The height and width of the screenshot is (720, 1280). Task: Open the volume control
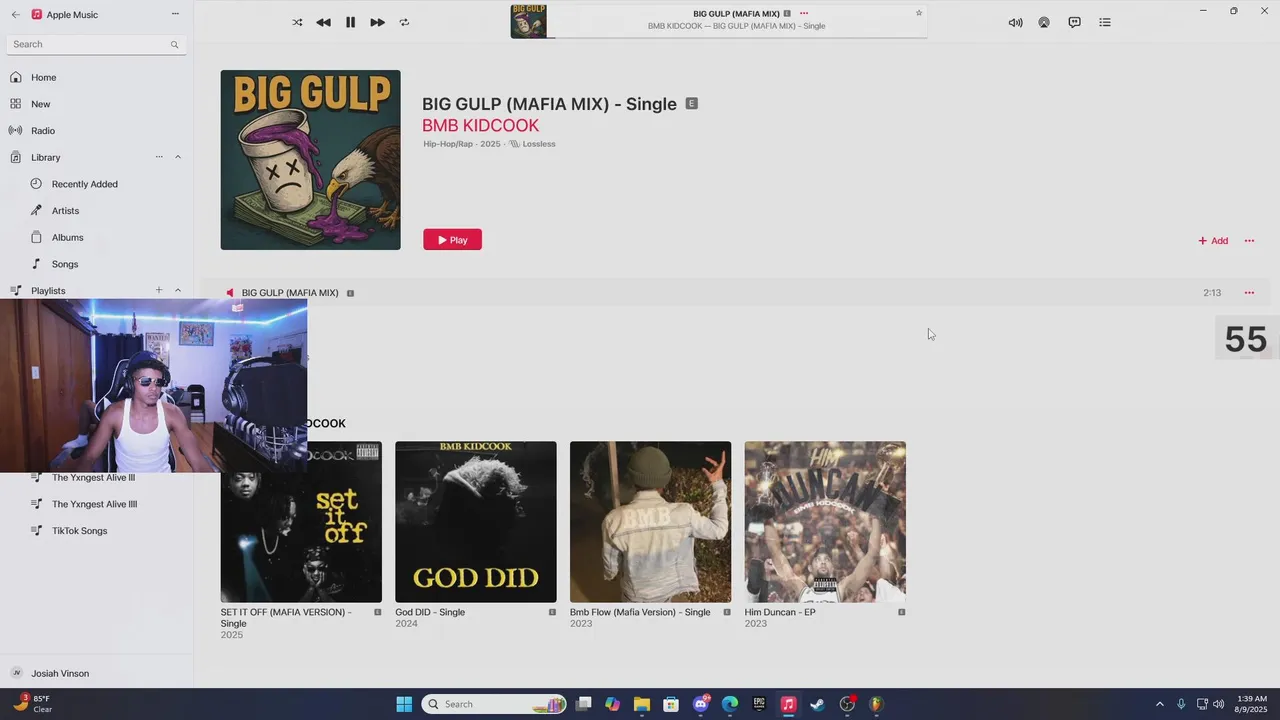1015,22
